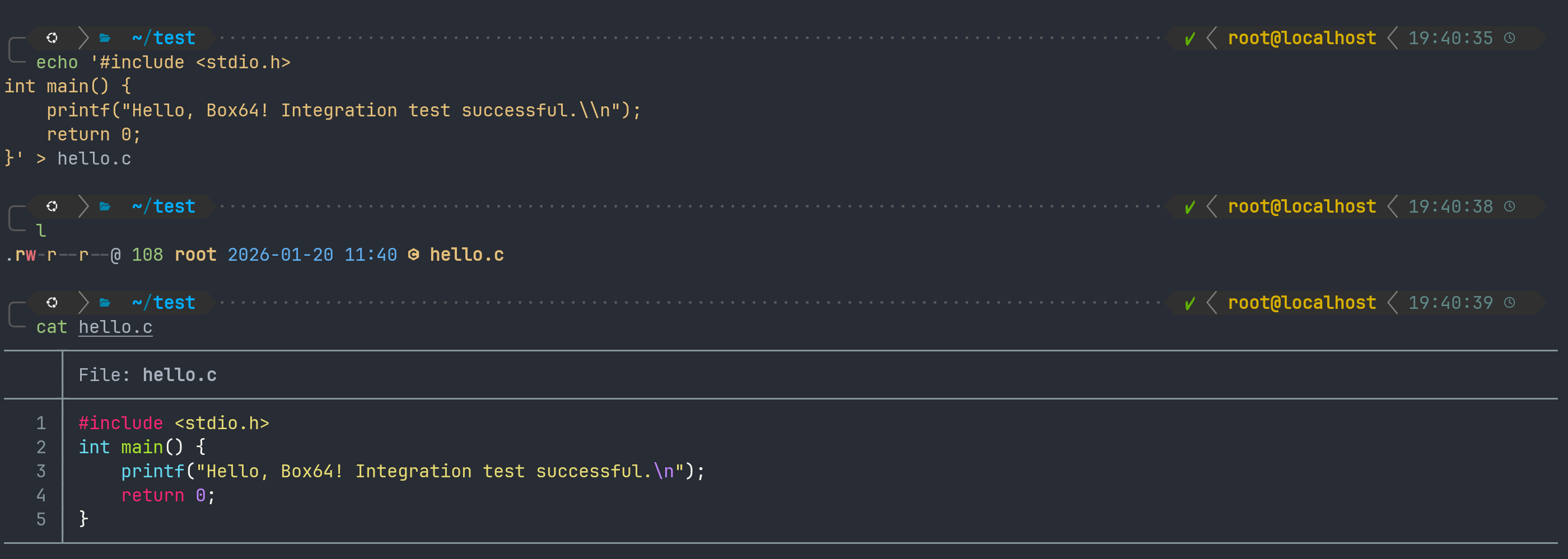Click line number 3 in the file viewer gutter

pos(41,471)
